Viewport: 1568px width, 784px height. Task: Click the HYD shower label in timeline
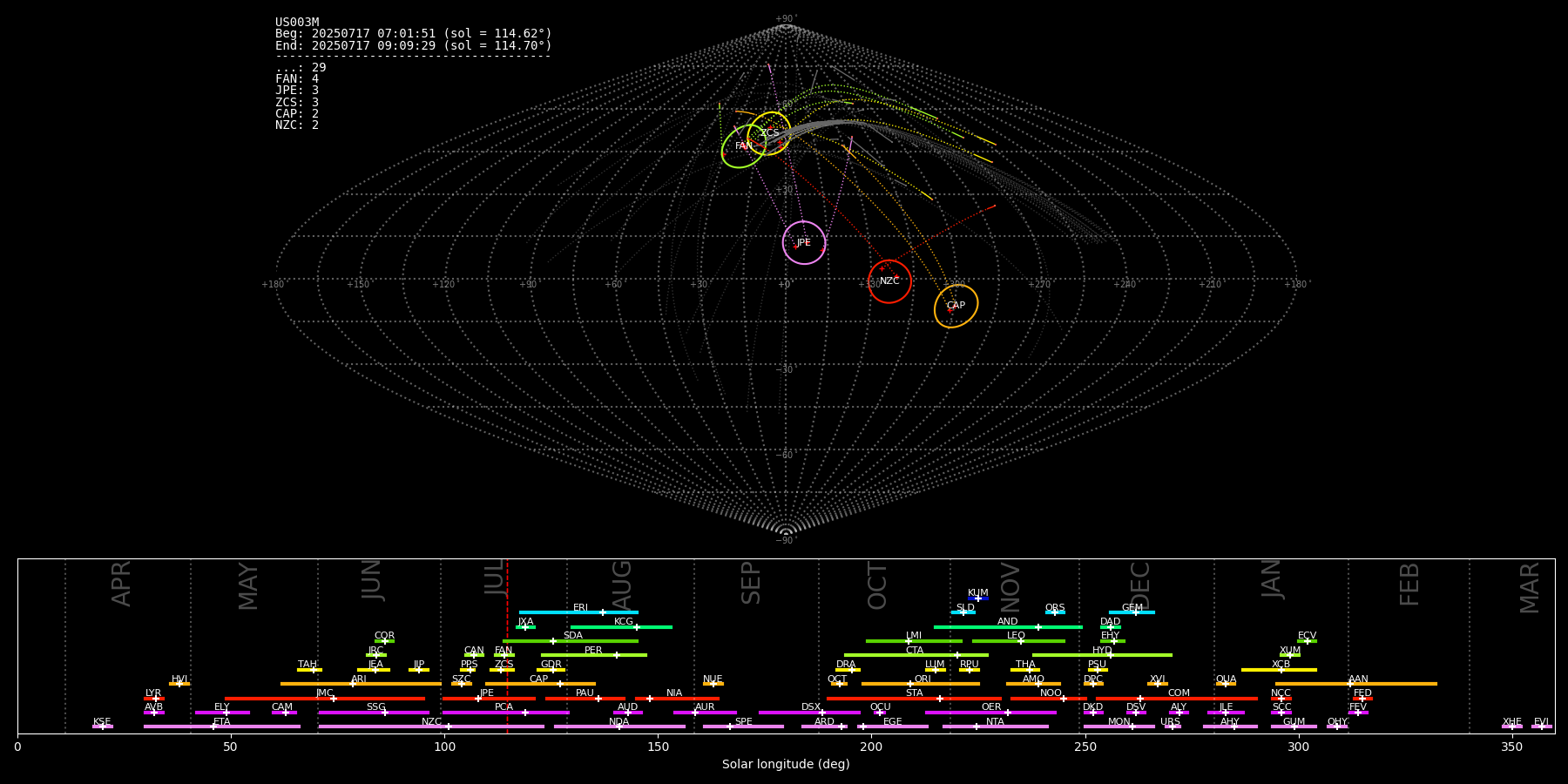(x=1102, y=651)
